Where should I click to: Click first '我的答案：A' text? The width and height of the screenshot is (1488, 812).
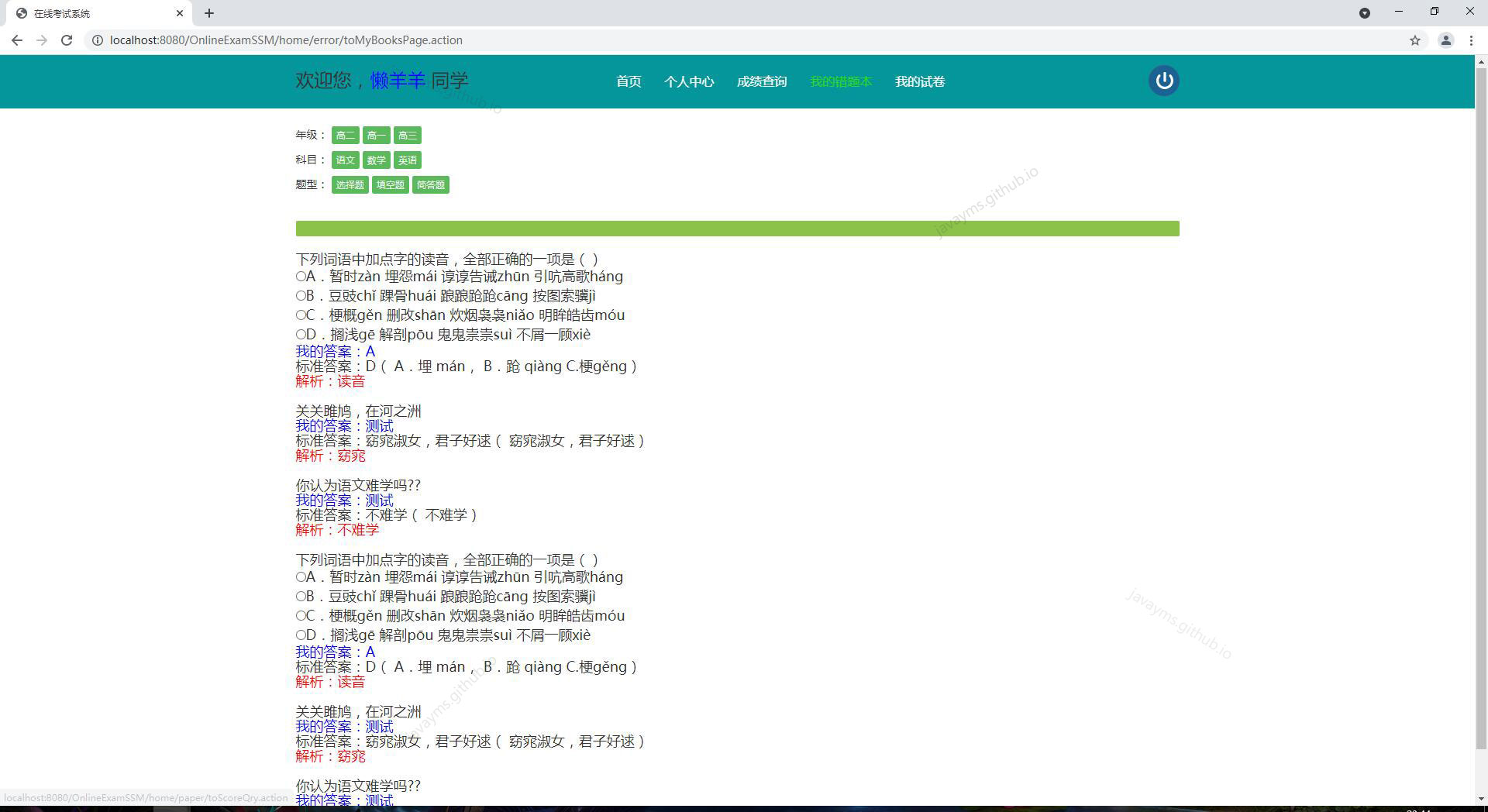[335, 352]
